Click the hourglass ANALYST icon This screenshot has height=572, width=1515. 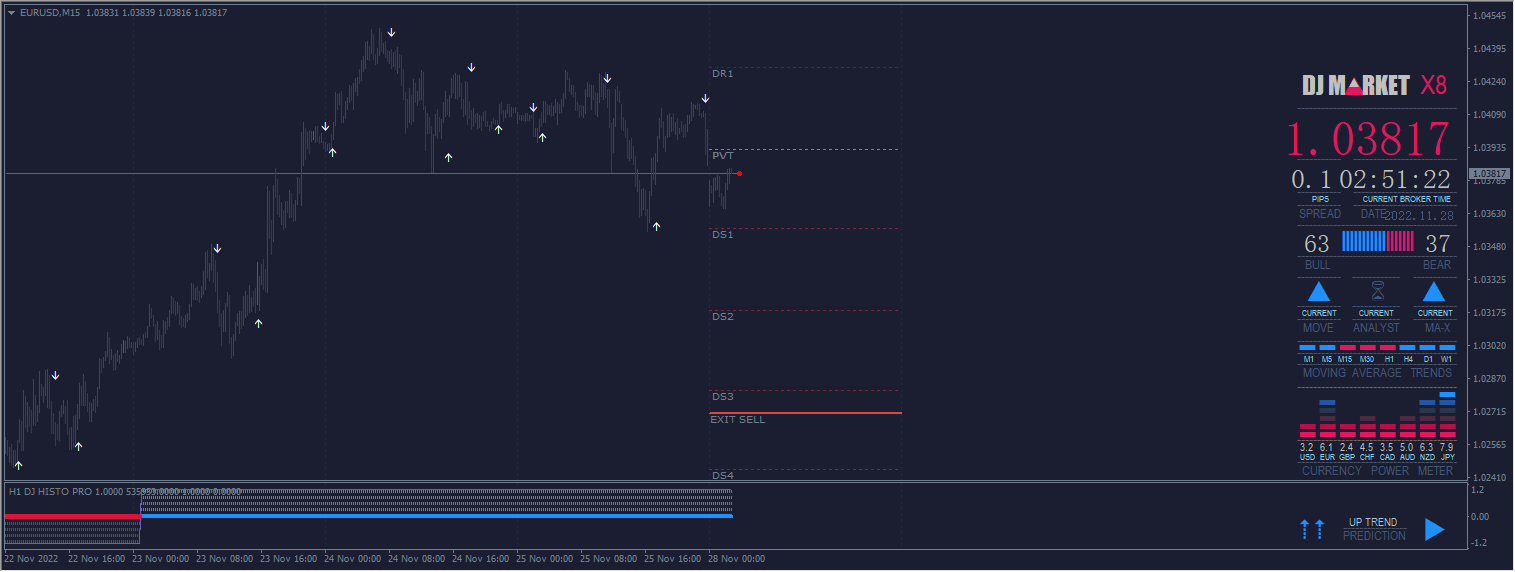click(1376, 291)
